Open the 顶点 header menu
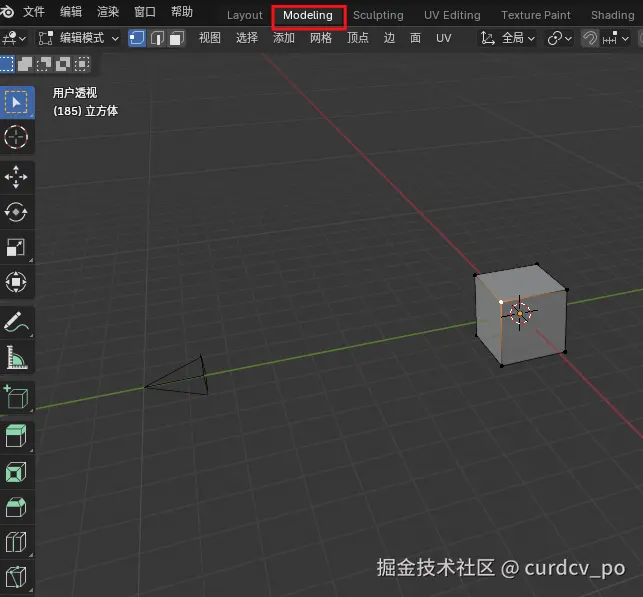The image size is (643, 597). [x=358, y=38]
